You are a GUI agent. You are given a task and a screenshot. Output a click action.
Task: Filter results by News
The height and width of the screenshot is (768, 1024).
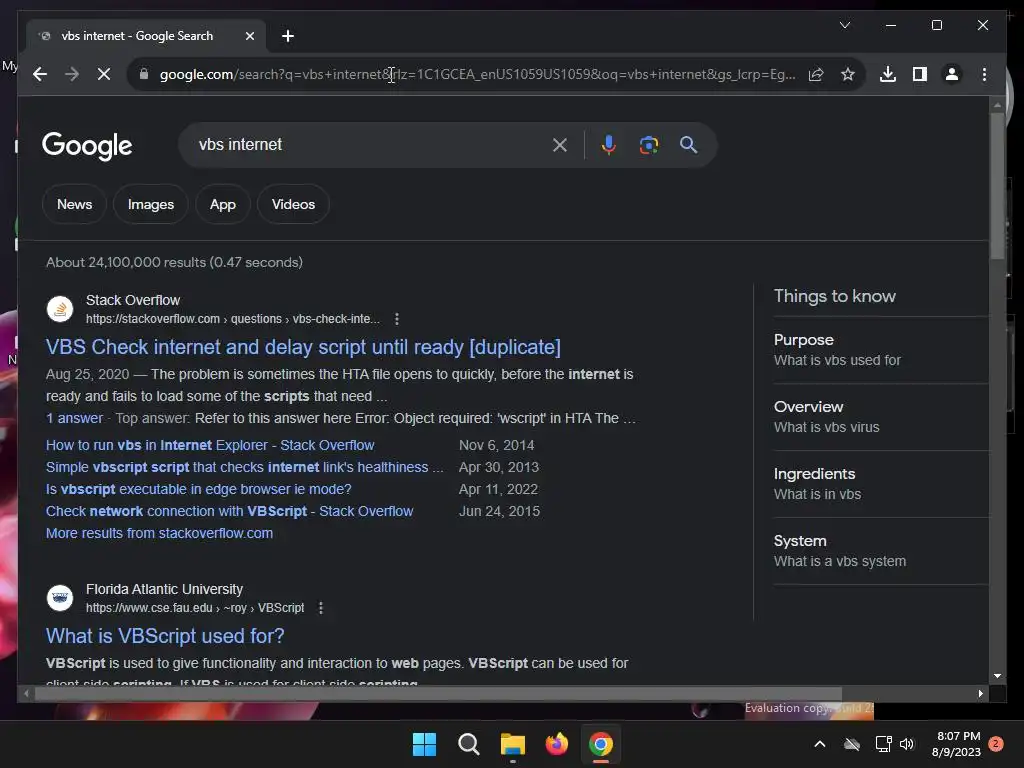[x=74, y=204]
